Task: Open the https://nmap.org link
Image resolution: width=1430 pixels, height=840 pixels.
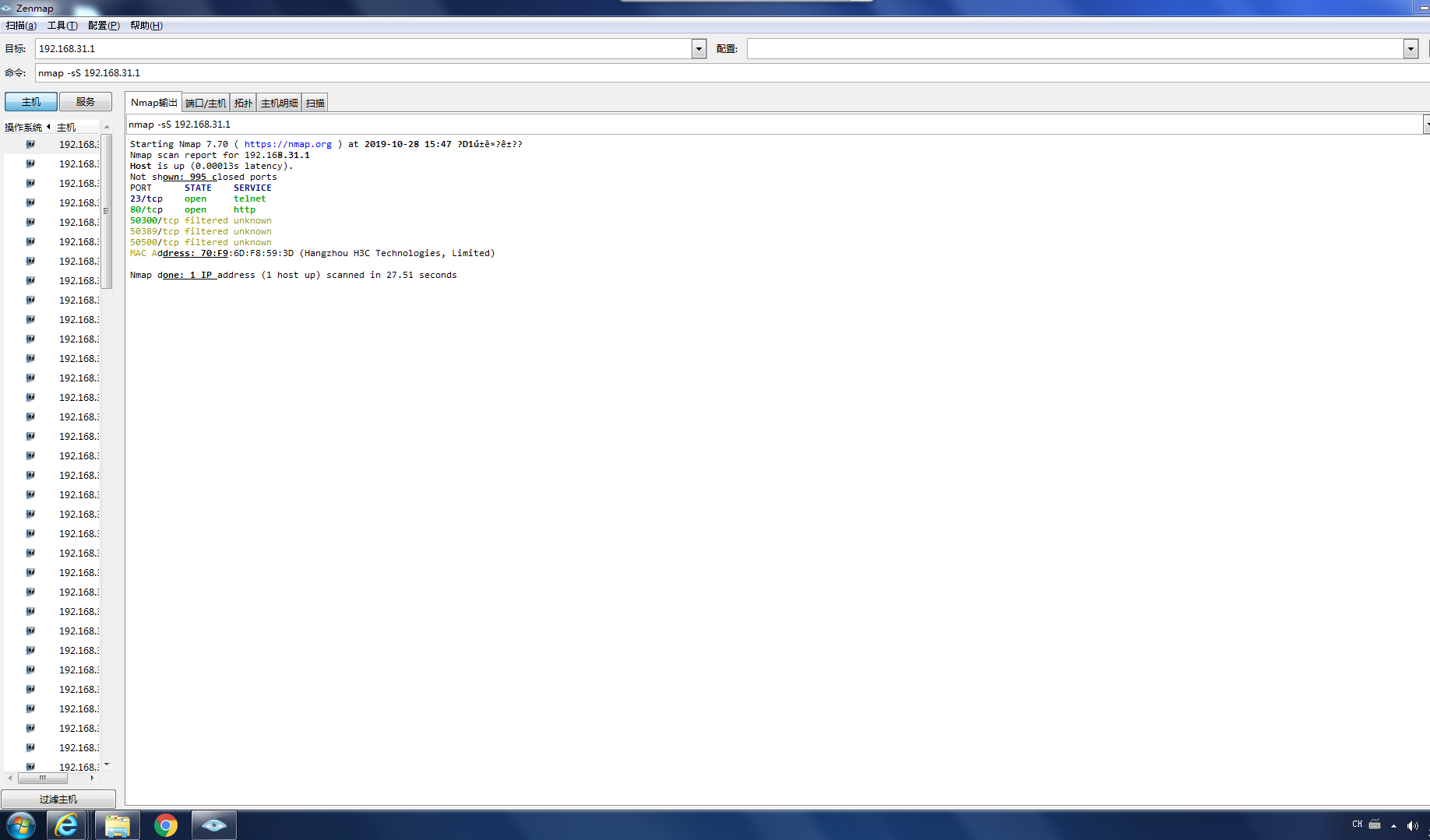Action: pos(288,144)
